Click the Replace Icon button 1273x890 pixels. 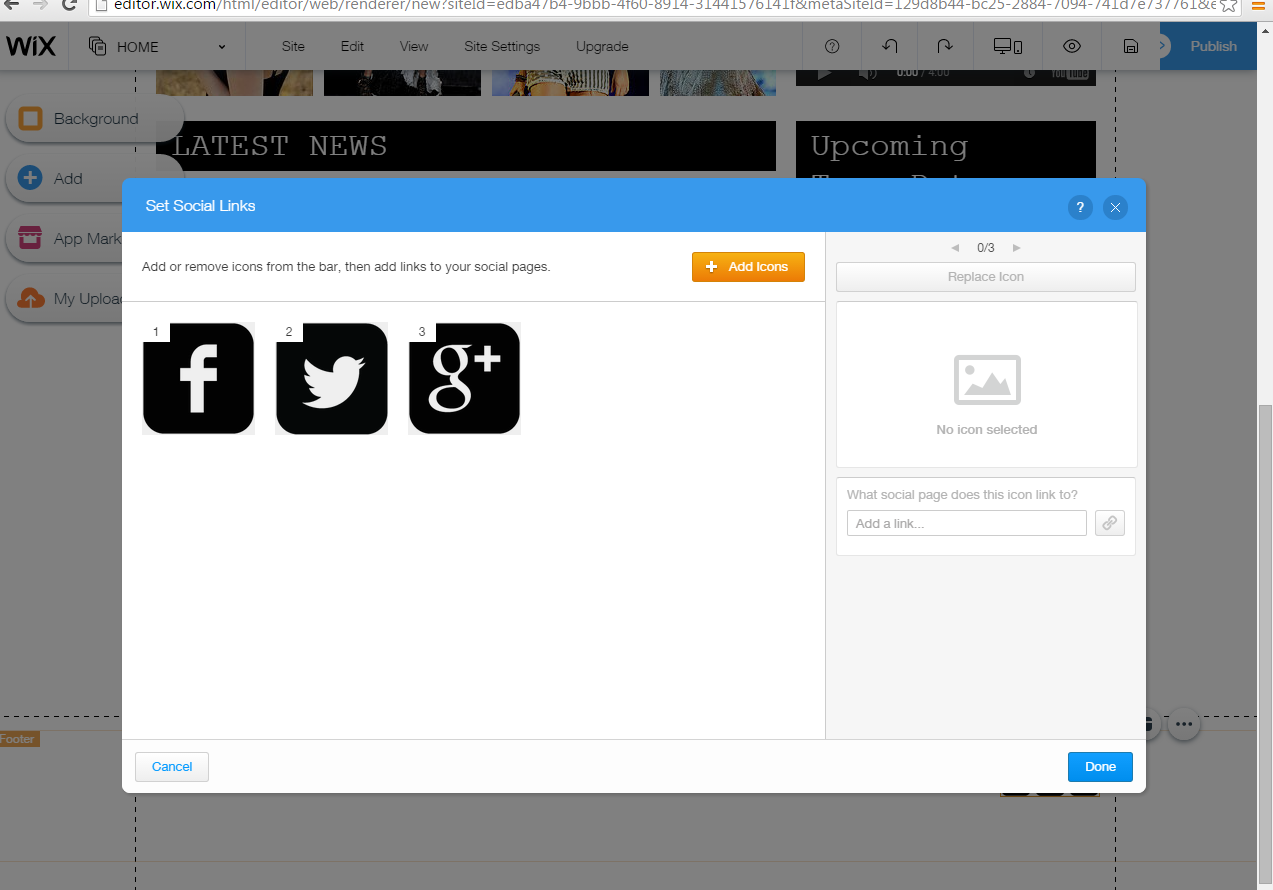pyautogui.click(x=986, y=277)
